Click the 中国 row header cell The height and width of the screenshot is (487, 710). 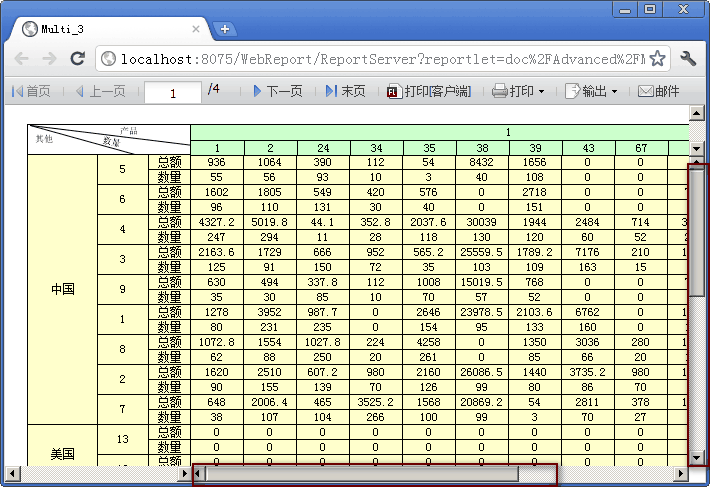pos(62,289)
